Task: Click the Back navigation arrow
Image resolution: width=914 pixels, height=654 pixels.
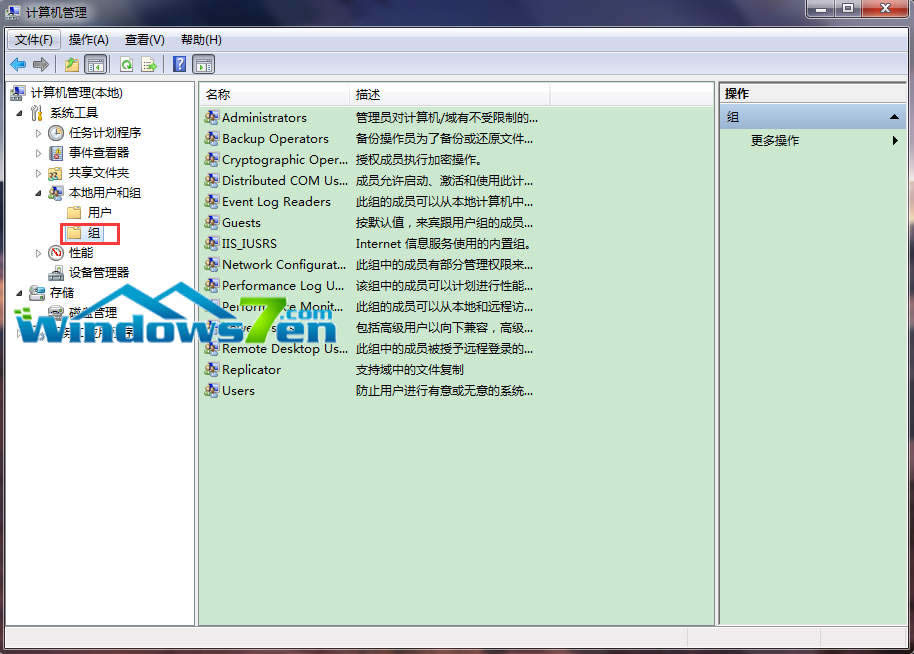Action: coord(18,64)
